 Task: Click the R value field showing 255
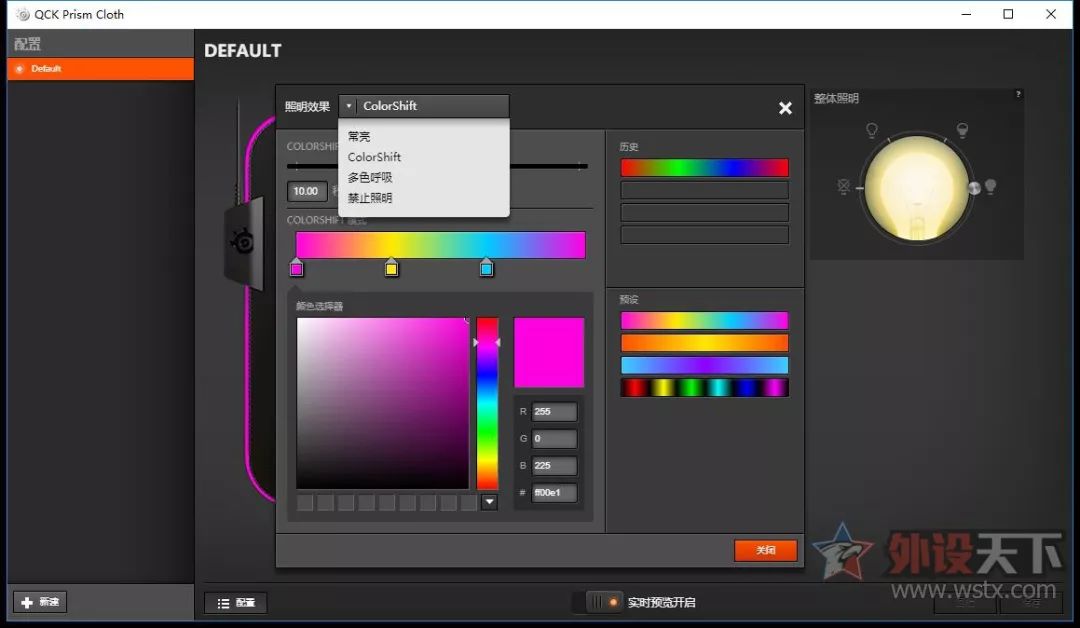(x=554, y=412)
